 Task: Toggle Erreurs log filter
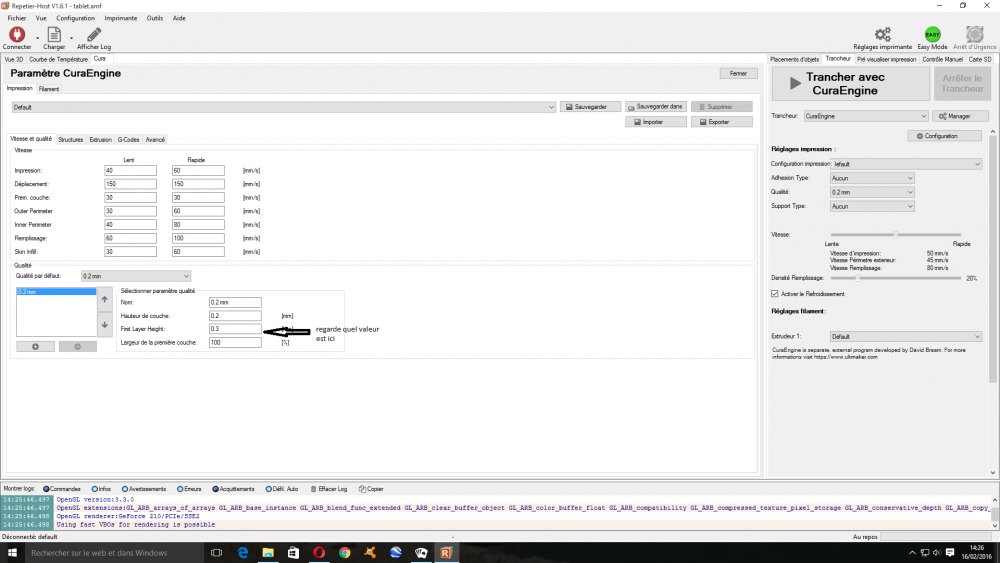189,489
